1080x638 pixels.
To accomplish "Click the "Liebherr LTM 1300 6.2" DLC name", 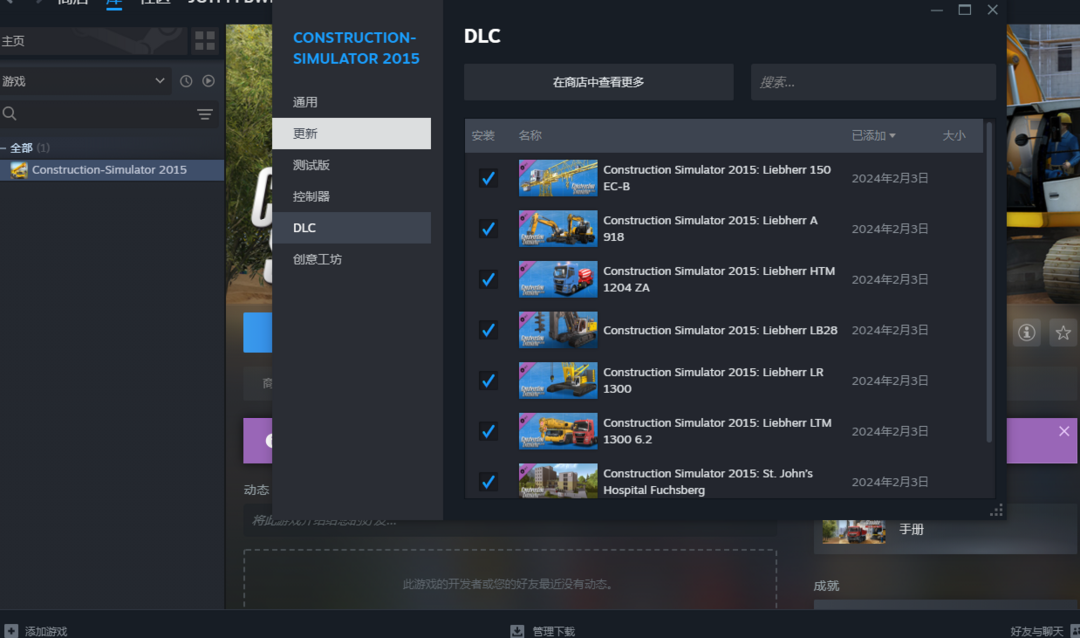I will [x=717, y=431].
